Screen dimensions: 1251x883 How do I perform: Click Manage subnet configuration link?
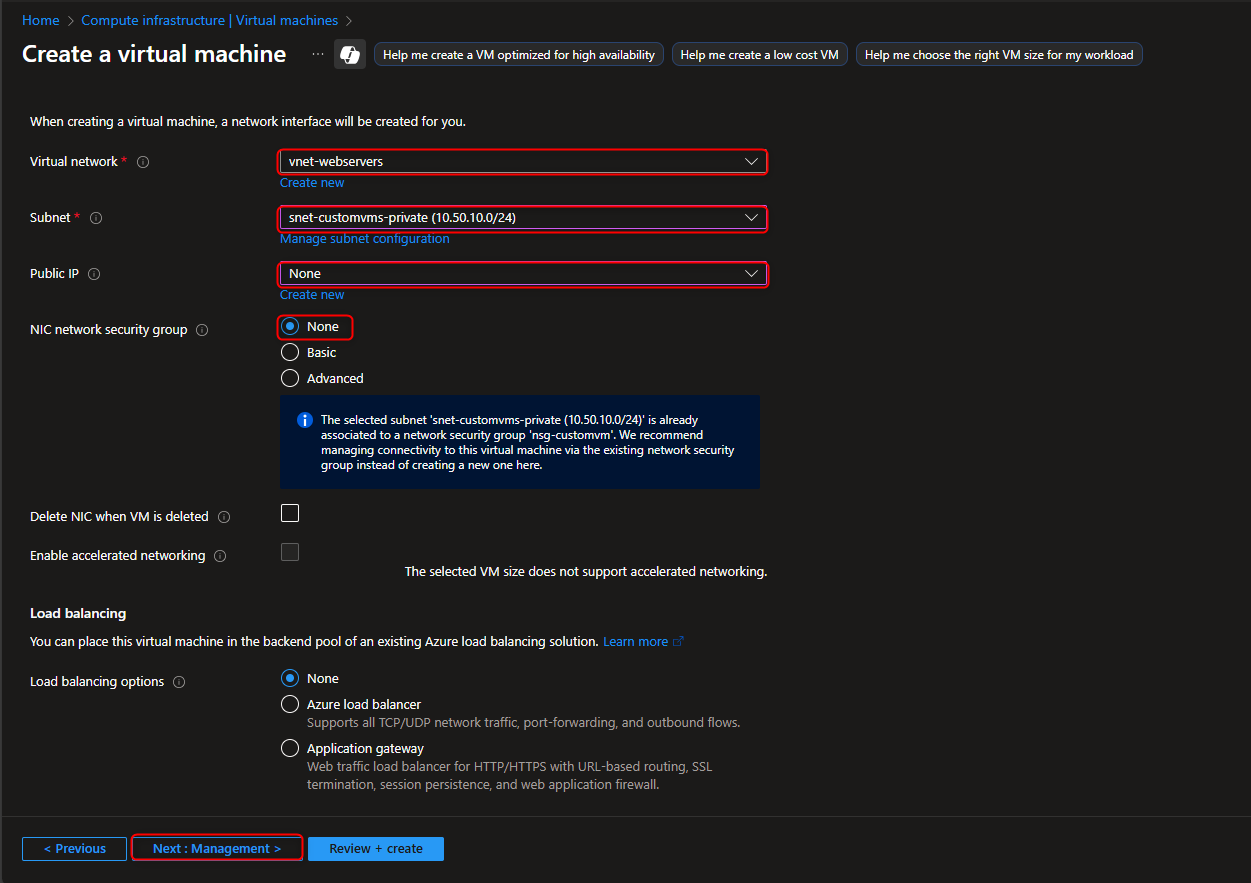coord(363,238)
